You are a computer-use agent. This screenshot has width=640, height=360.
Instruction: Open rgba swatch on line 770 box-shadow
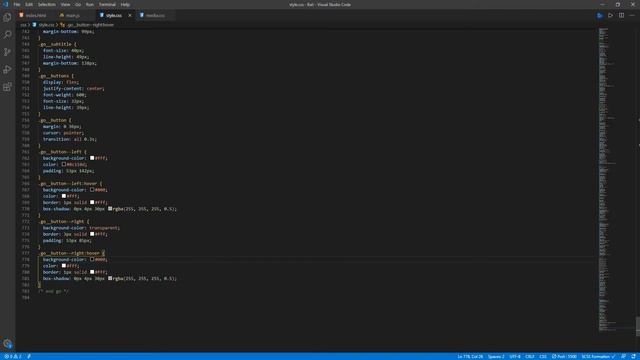tap(110, 209)
